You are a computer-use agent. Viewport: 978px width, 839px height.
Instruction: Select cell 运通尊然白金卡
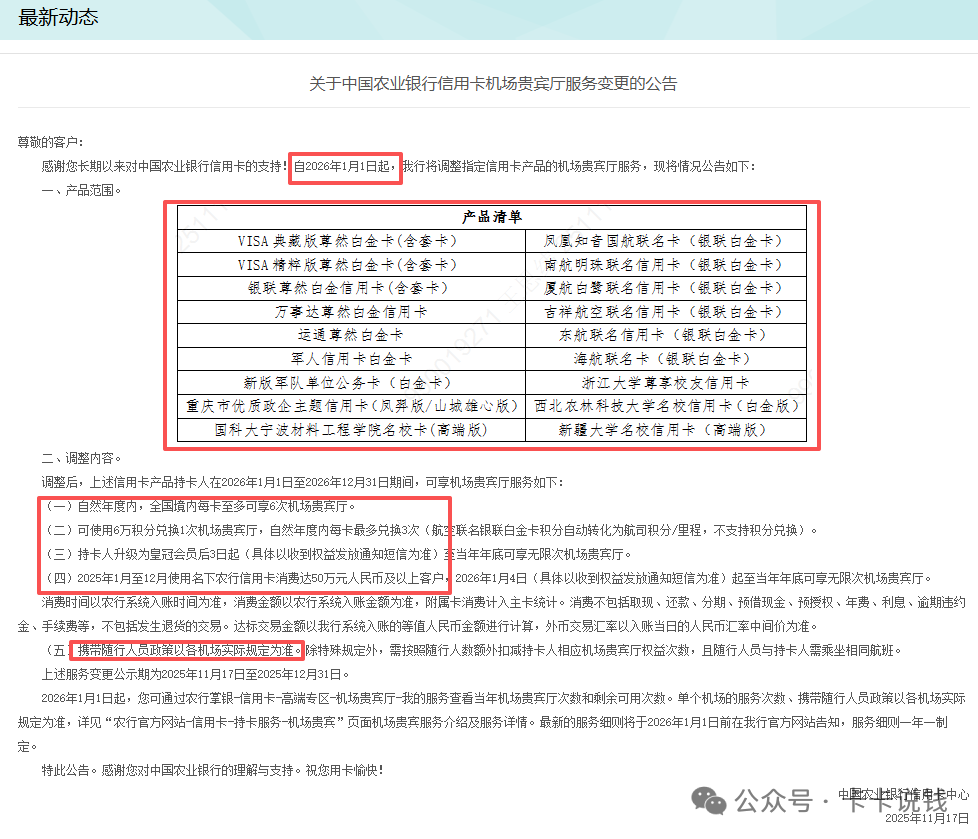pos(351,335)
